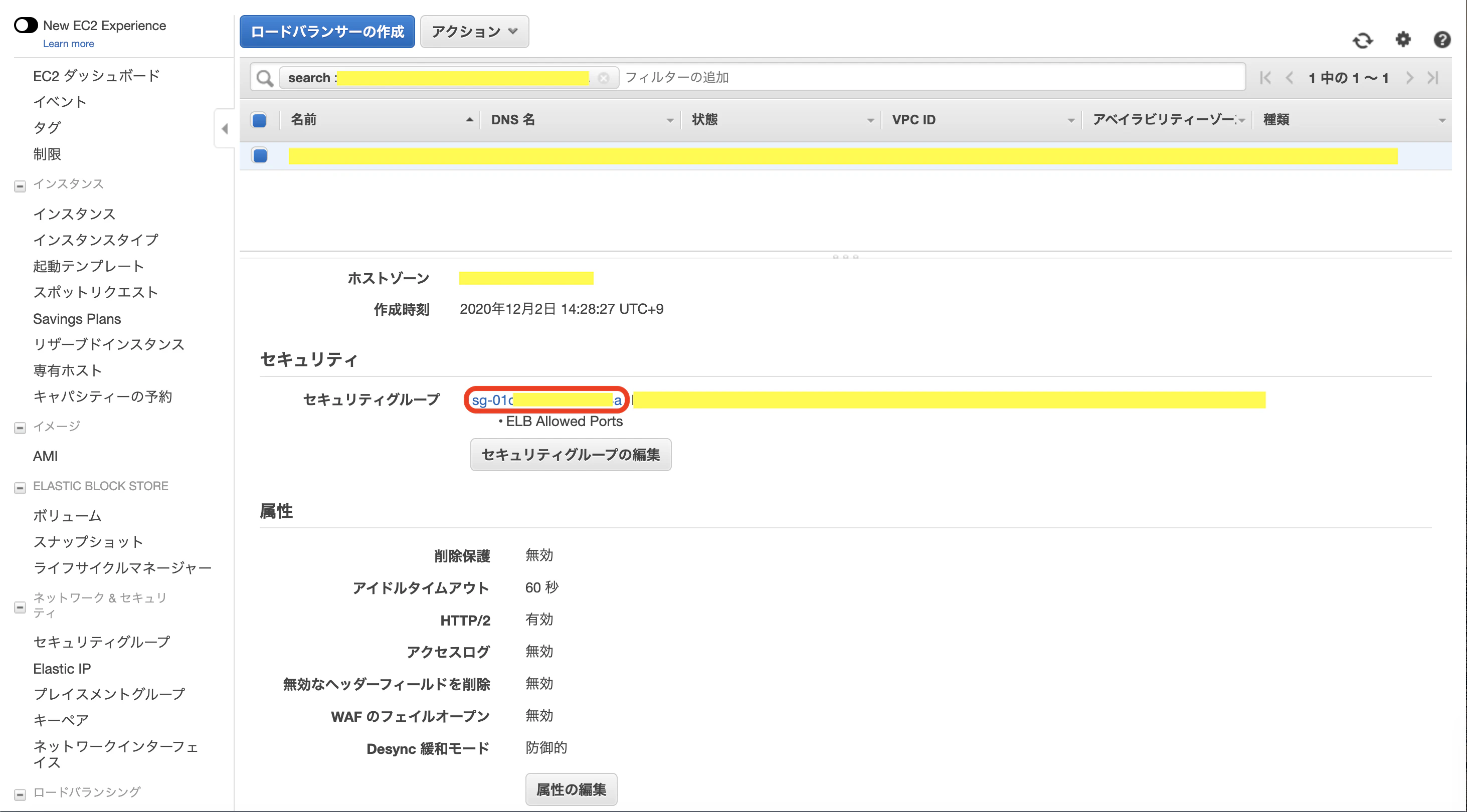Click 属性の編集 button
This screenshot has width=1467, height=812.
571,789
